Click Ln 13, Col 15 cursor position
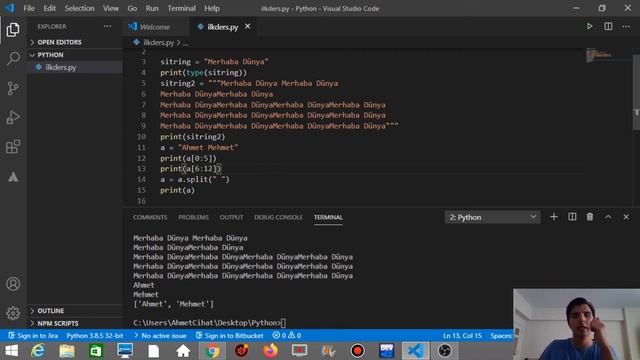This screenshot has height=360, width=640. [x=462, y=336]
